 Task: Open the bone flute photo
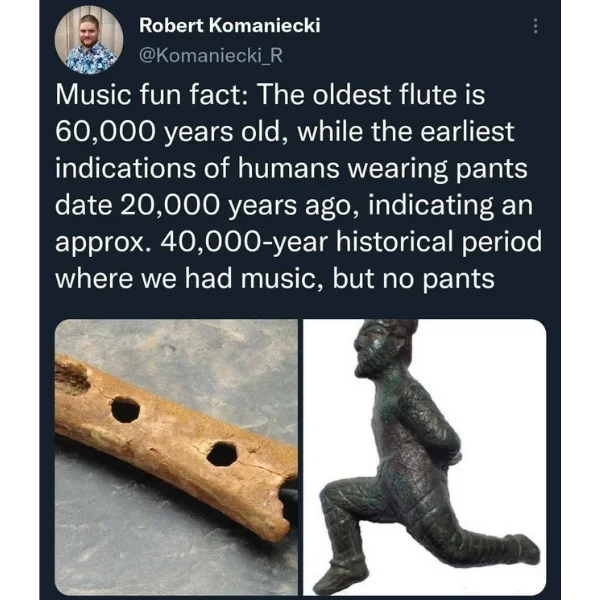(176, 457)
